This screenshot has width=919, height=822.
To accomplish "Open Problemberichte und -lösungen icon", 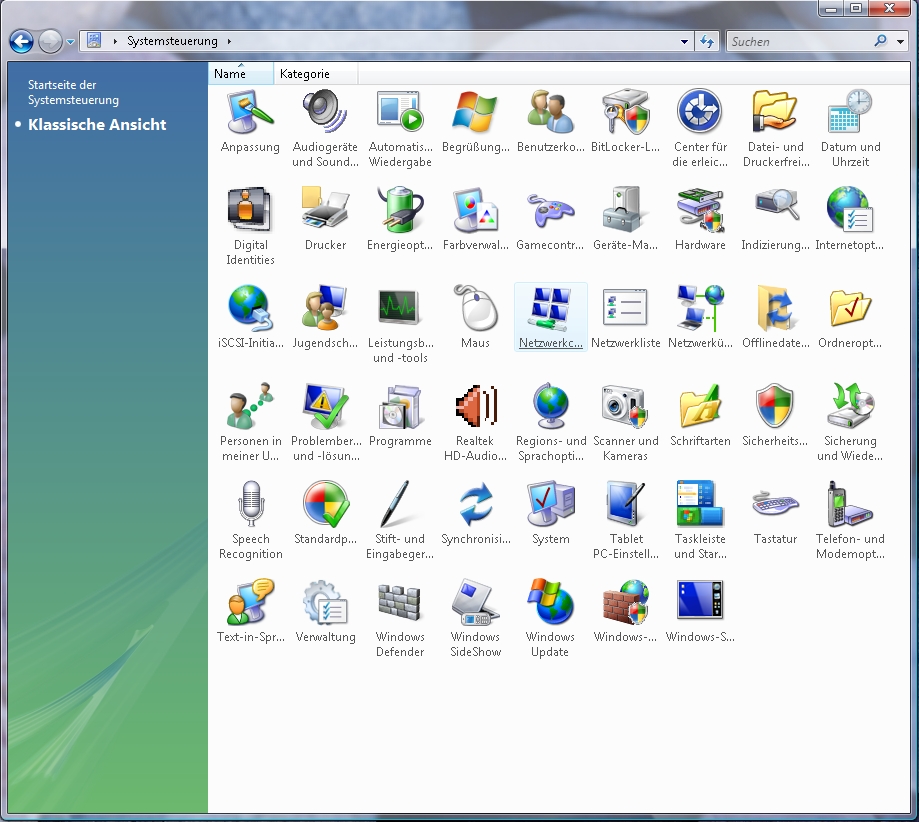I will pyautogui.click(x=325, y=405).
